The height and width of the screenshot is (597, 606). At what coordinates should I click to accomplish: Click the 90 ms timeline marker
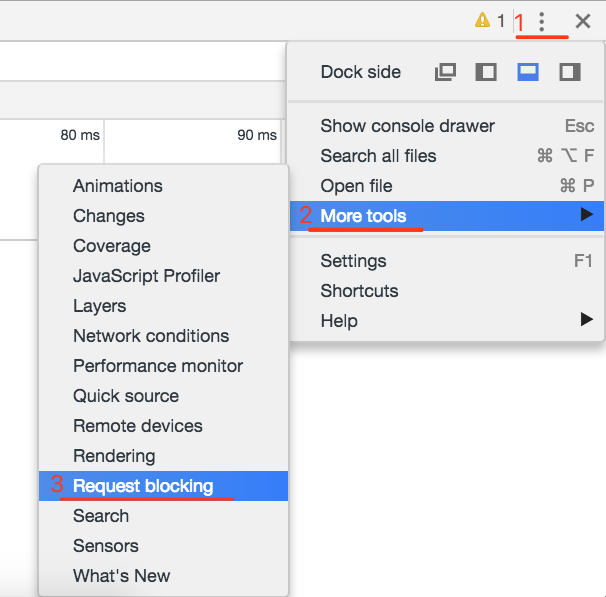pyautogui.click(x=257, y=135)
